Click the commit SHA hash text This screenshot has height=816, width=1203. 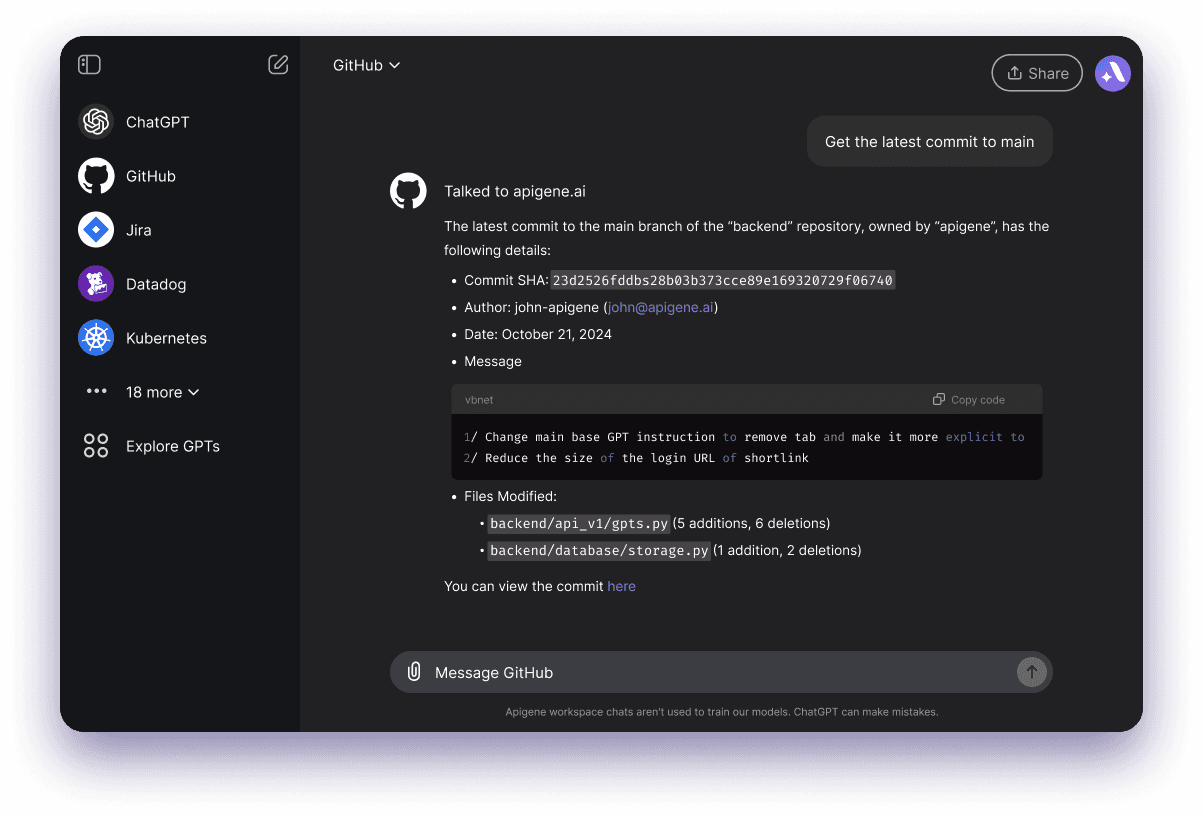click(x=722, y=280)
